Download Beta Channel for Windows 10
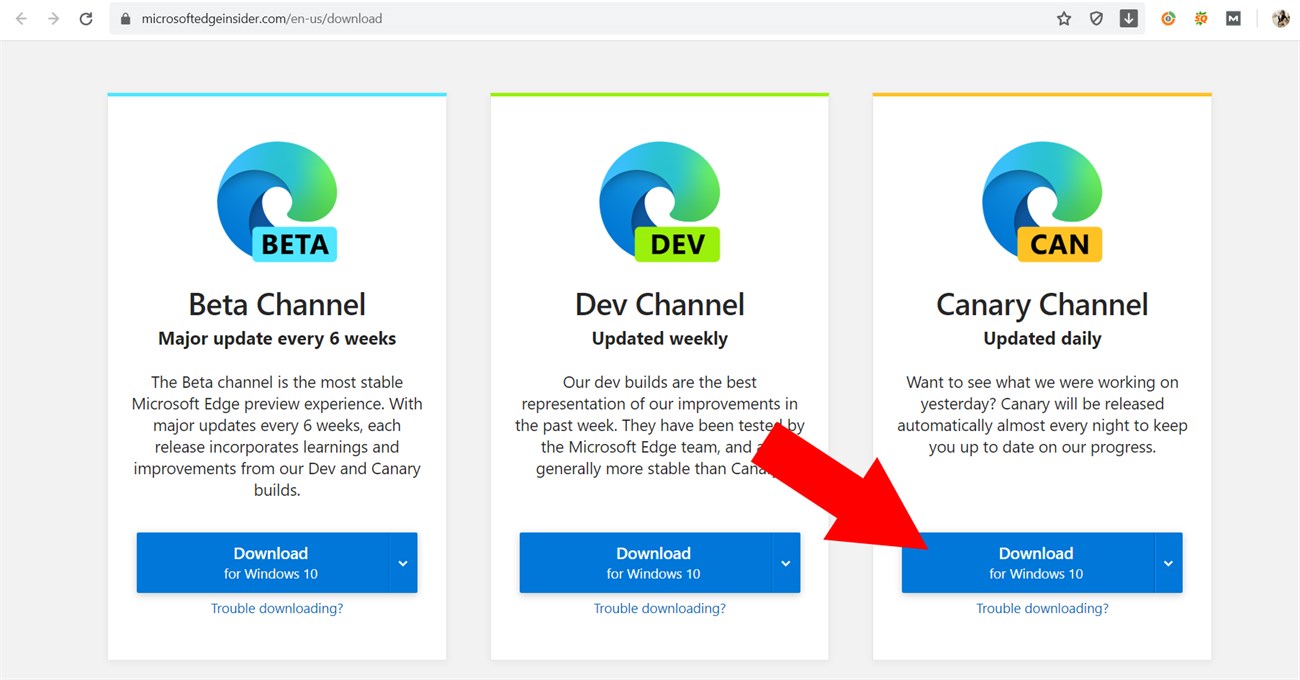This screenshot has width=1300, height=680. click(x=263, y=563)
